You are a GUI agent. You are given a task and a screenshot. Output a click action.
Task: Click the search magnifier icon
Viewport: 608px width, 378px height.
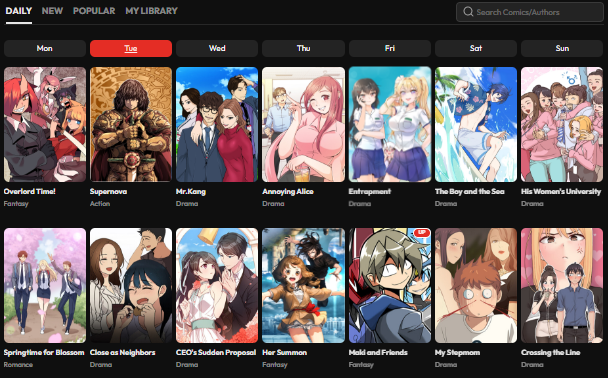(468, 12)
